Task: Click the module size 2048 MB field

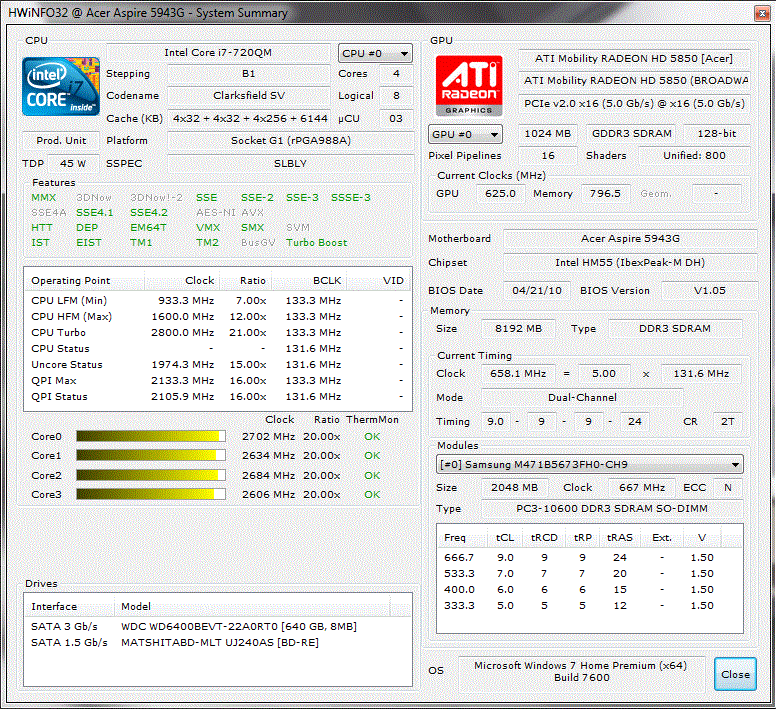Action: tap(515, 487)
